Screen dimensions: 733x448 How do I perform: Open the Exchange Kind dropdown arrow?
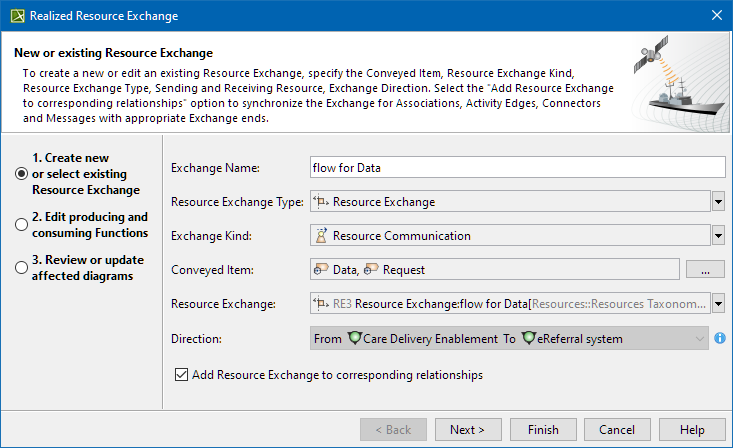point(718,236)
